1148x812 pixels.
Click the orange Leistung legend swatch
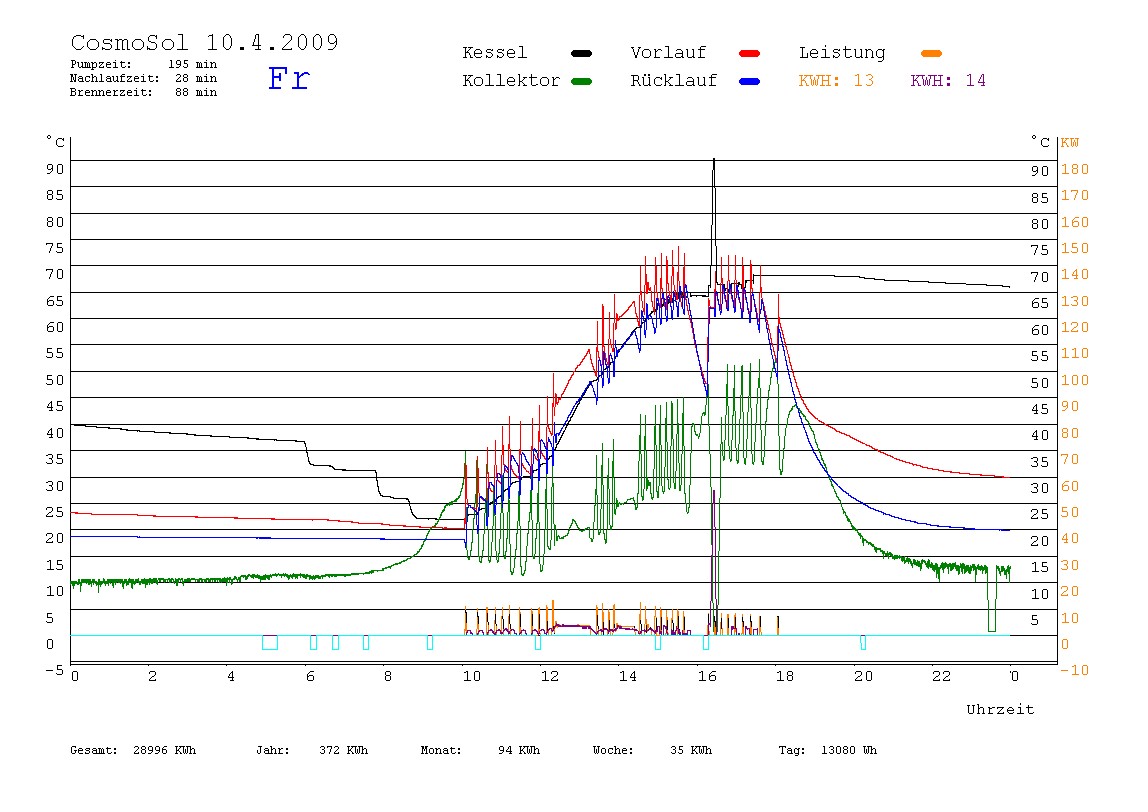click(931, 53)
